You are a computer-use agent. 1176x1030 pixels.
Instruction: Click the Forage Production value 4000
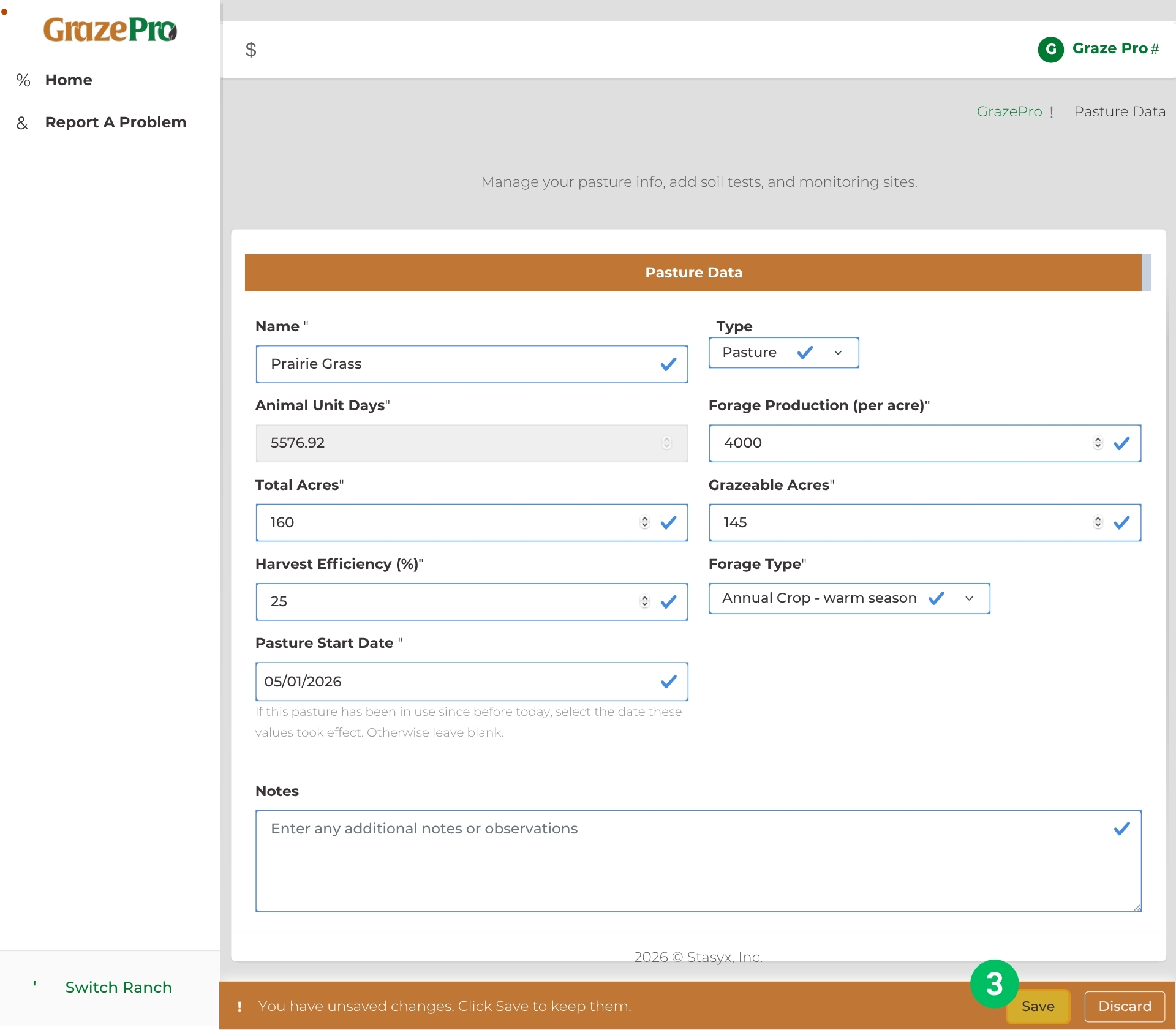(743, 443)
